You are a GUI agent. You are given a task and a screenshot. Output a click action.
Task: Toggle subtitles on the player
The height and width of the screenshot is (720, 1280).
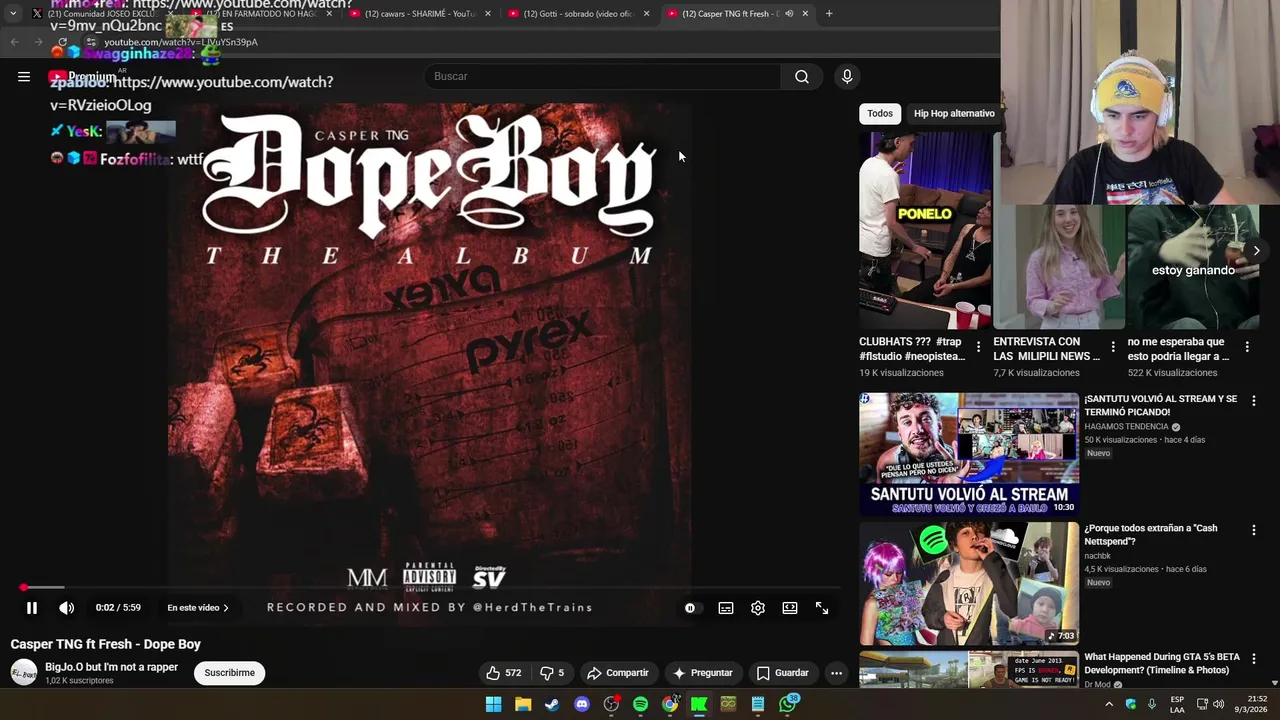(726, 608)
